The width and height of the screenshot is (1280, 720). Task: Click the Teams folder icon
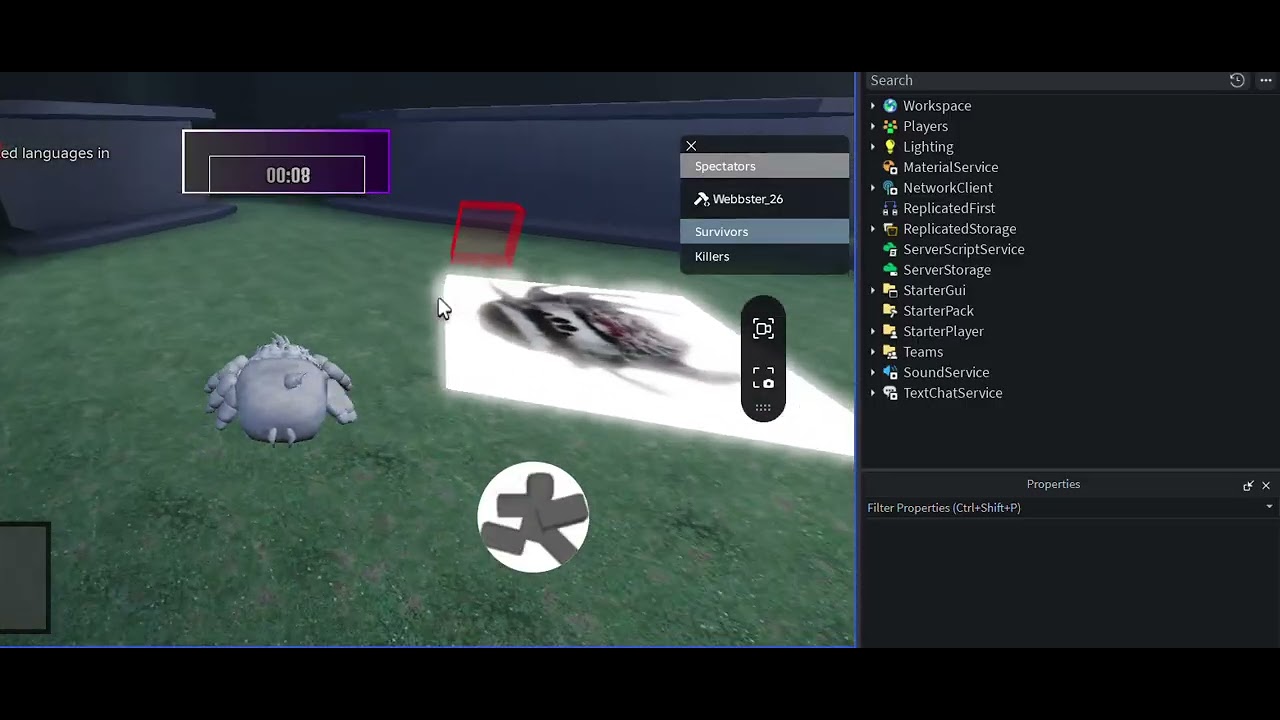pyautogui.click(x=890, y=352)
